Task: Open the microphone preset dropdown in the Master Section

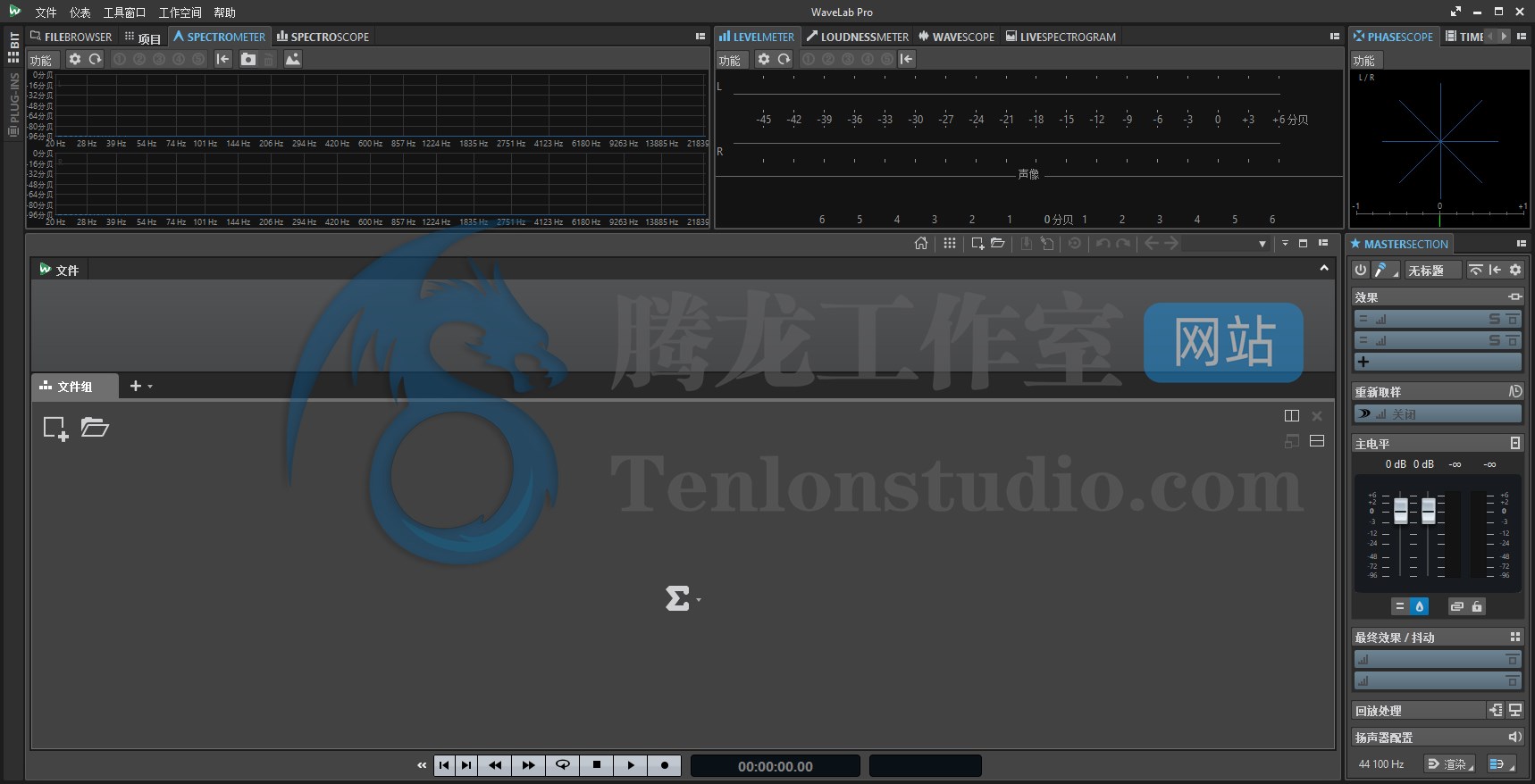Action: (x=1386, y=270)
